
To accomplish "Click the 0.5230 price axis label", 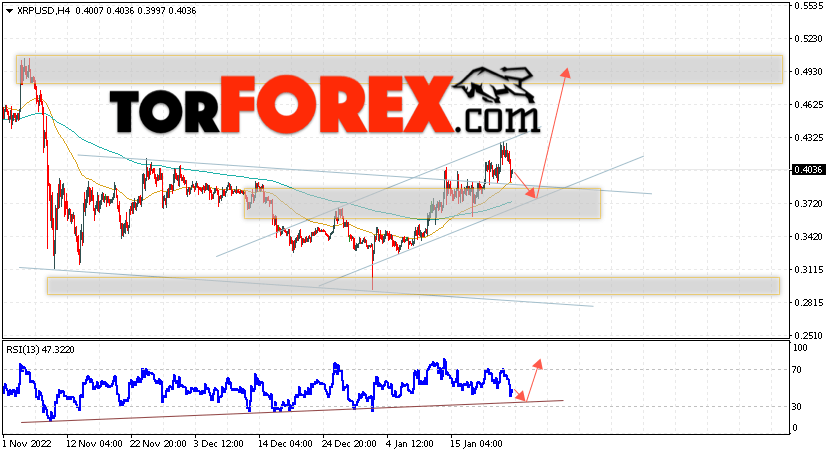I will pyautogui.click(x=808, y=39).
